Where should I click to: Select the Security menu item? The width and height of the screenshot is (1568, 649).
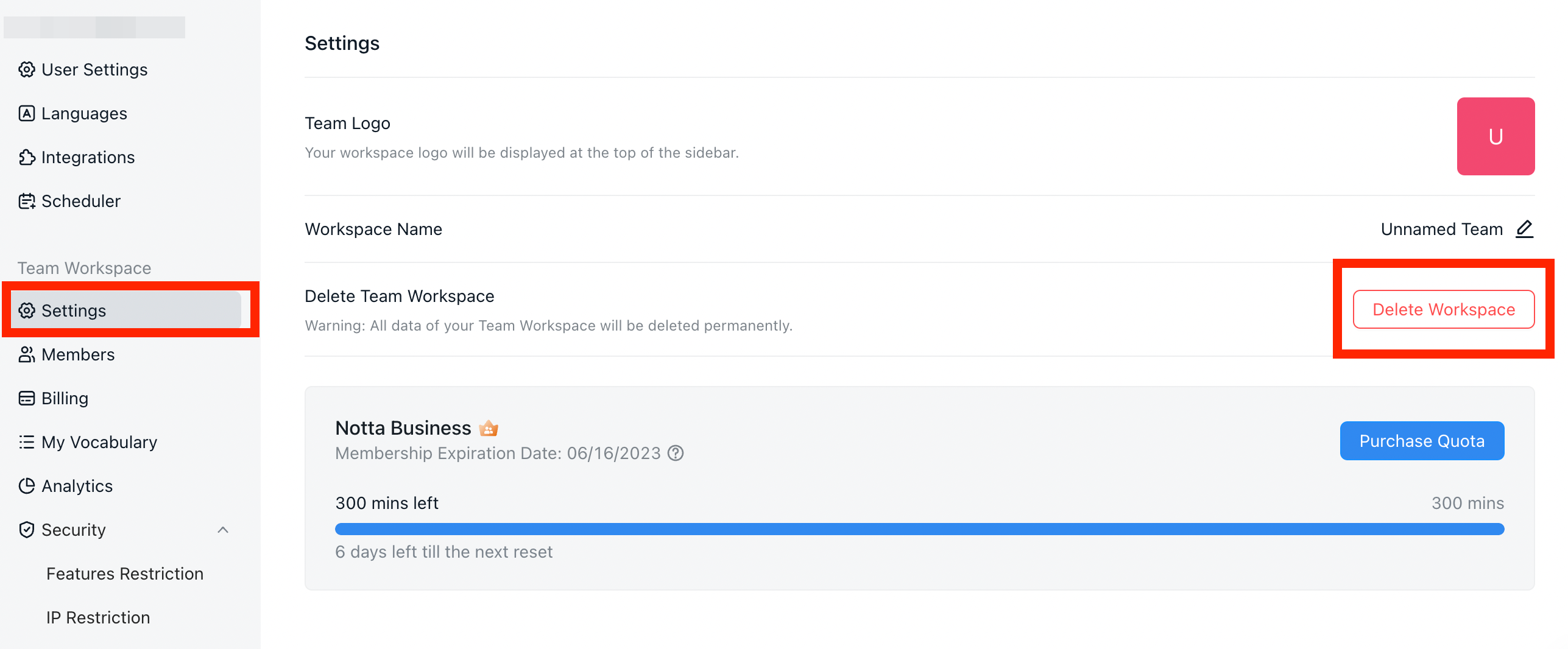[x=73, y=530]
